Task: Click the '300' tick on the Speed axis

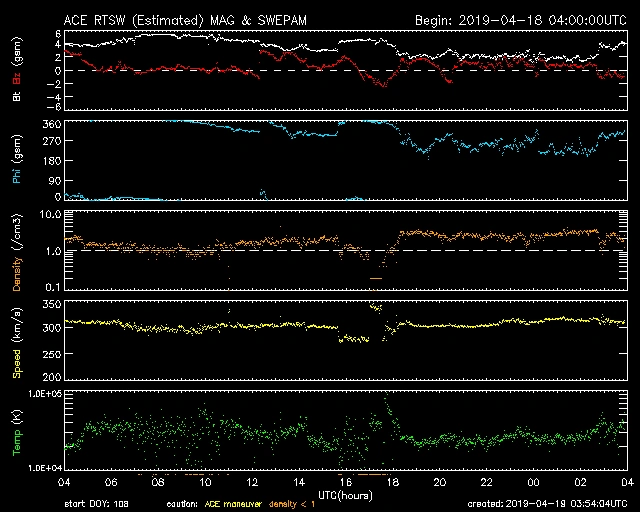Action: point(52,328)
